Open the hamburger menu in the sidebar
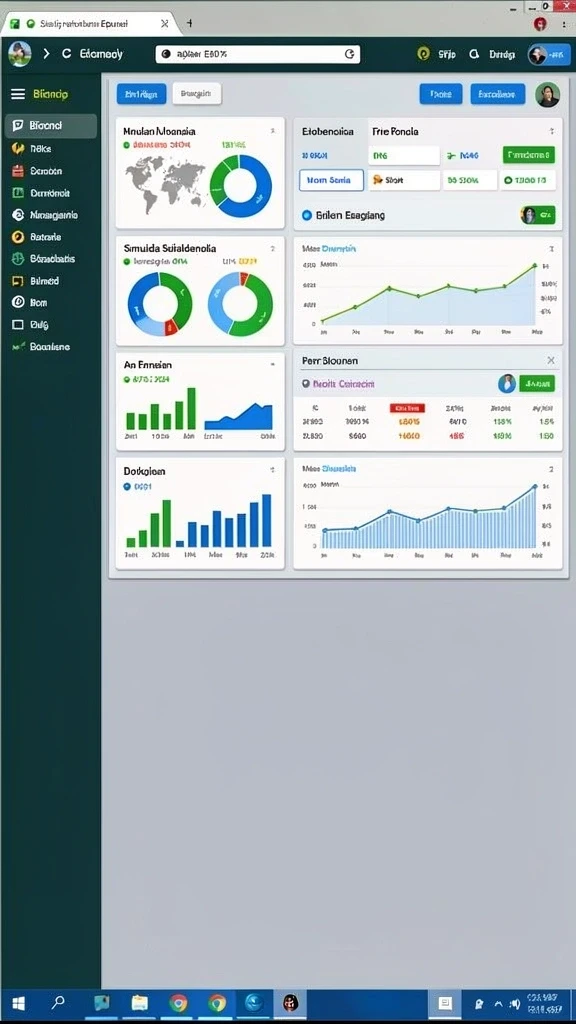The height and width of the screenshot is (1024, 576). pyautogui.click(x=18, y=94)
